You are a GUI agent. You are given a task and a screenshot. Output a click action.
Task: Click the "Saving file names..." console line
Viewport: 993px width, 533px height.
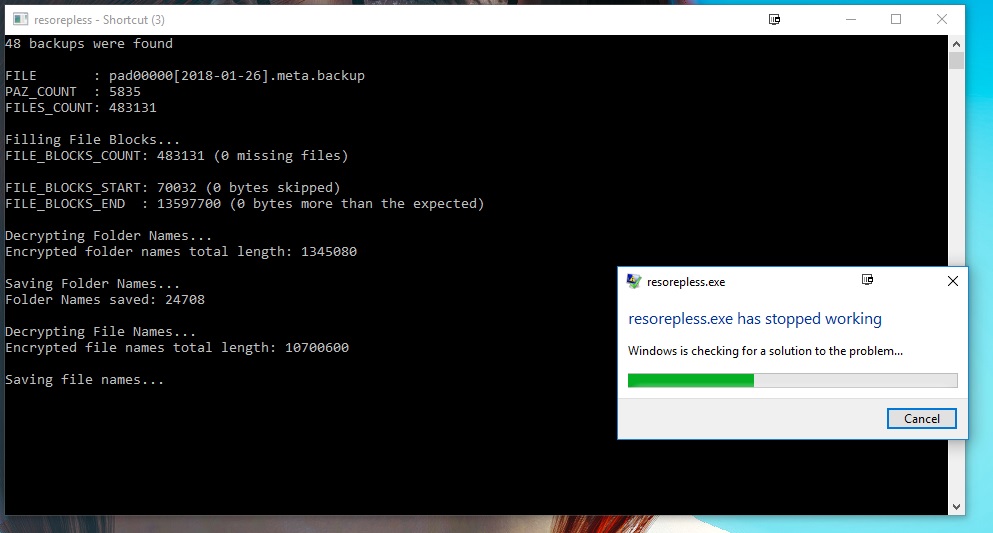pos(85,380)
